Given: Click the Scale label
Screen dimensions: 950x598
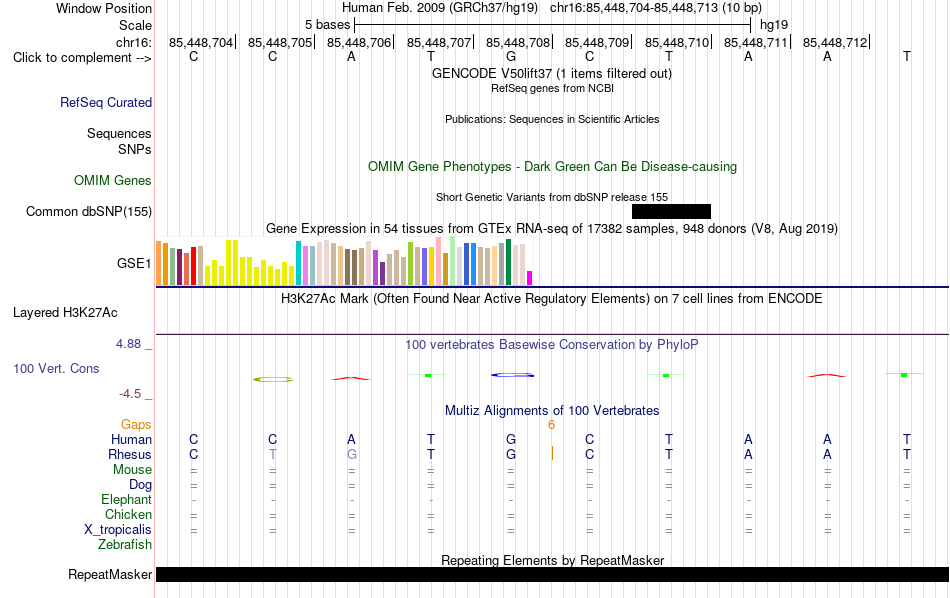Looking at the screenshot, I should click(x=135, y=25).
